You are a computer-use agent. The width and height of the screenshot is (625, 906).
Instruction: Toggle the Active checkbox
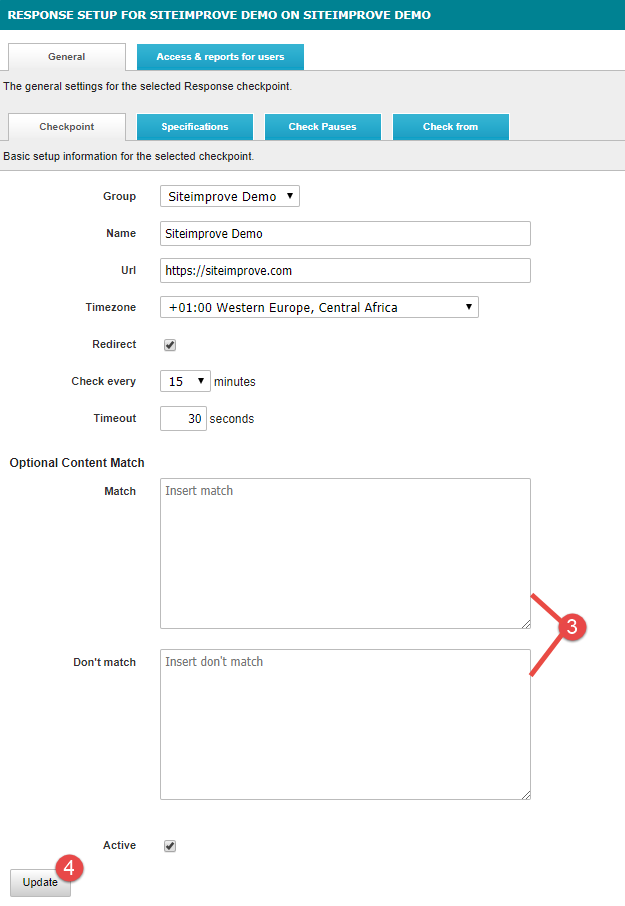[x=170, y=846]
